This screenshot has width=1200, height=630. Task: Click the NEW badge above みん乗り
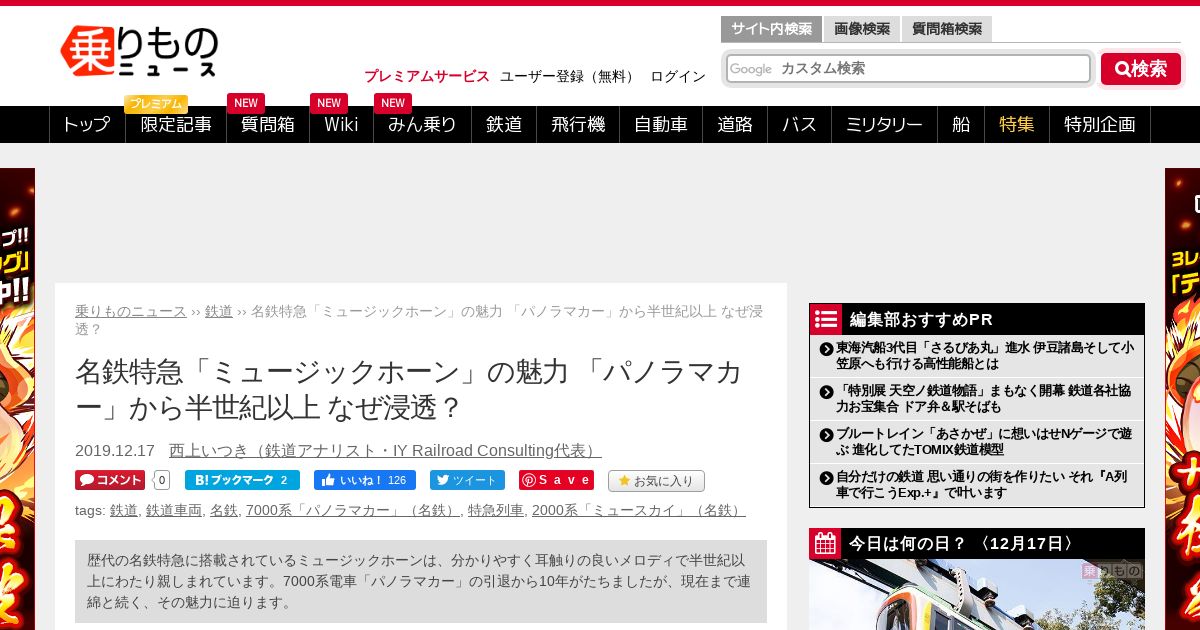(393, 103)
